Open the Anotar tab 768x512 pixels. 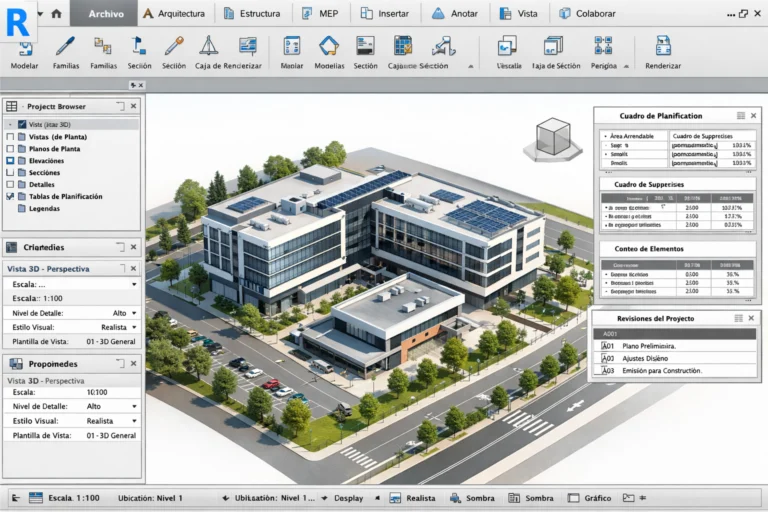click(x=455, y=14)
